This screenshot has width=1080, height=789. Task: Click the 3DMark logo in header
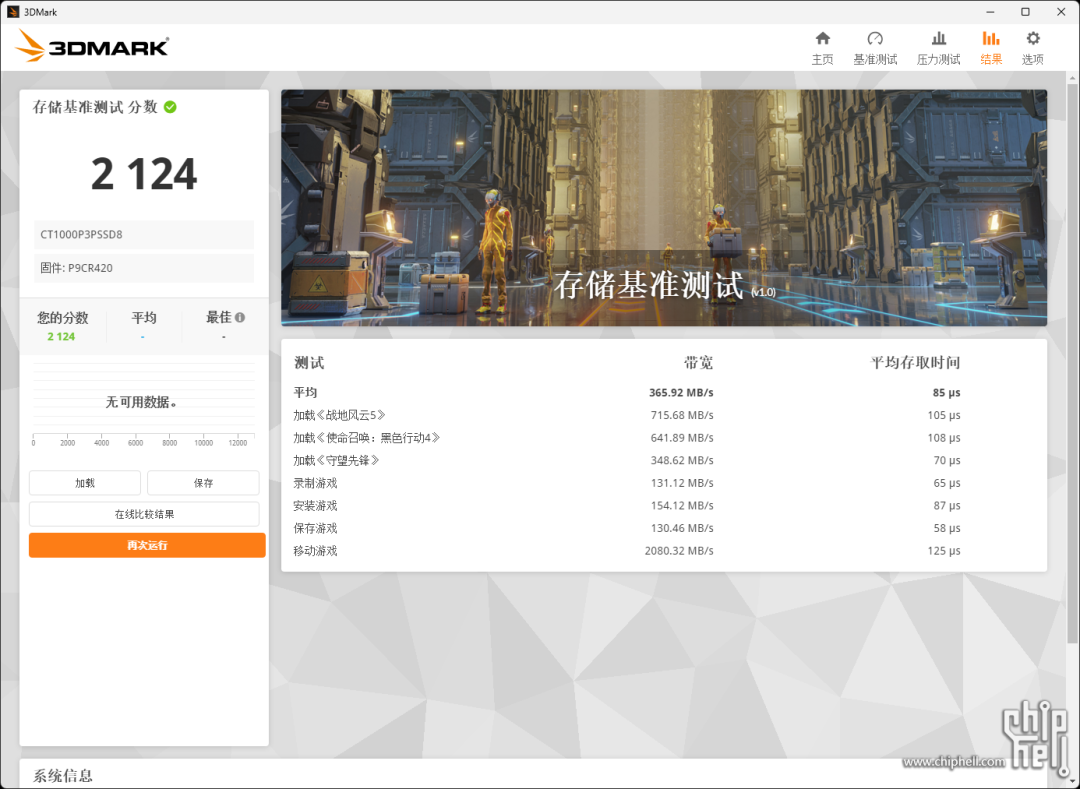point(92,46)
